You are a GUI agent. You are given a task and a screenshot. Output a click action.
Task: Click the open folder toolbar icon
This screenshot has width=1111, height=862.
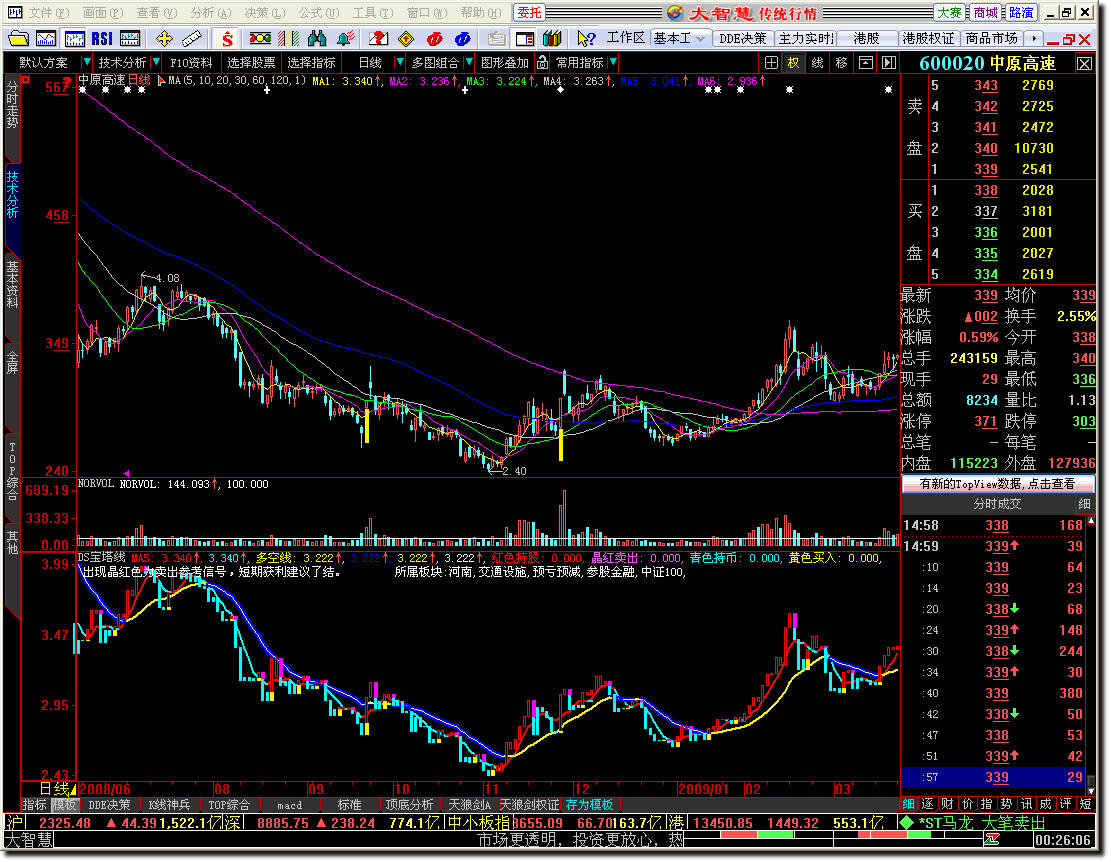18,38
